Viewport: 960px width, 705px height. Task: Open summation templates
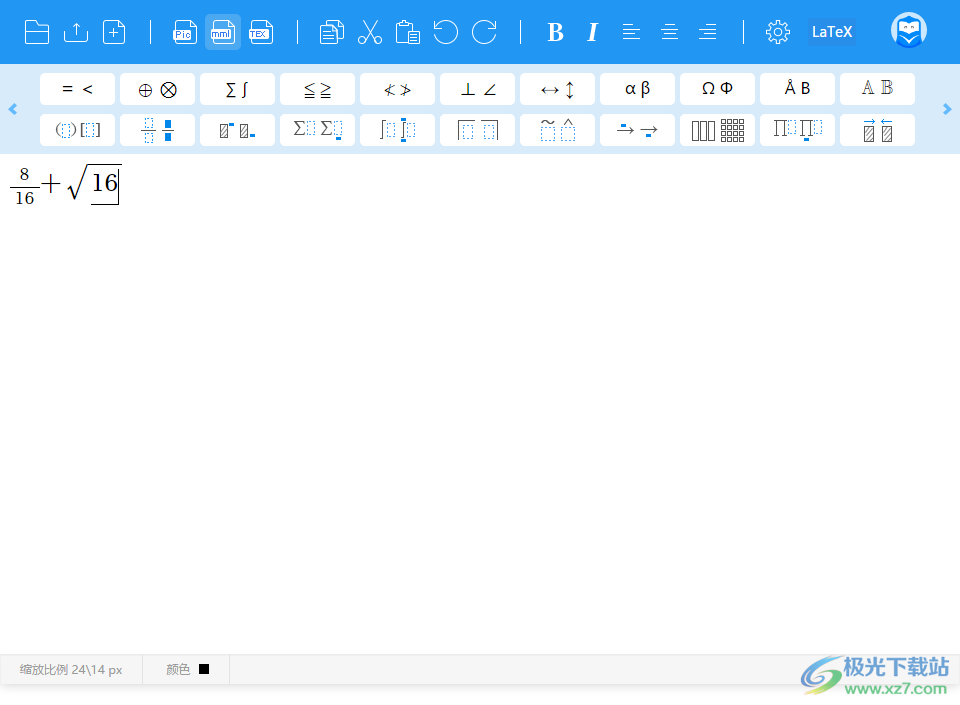click(317, 130)
